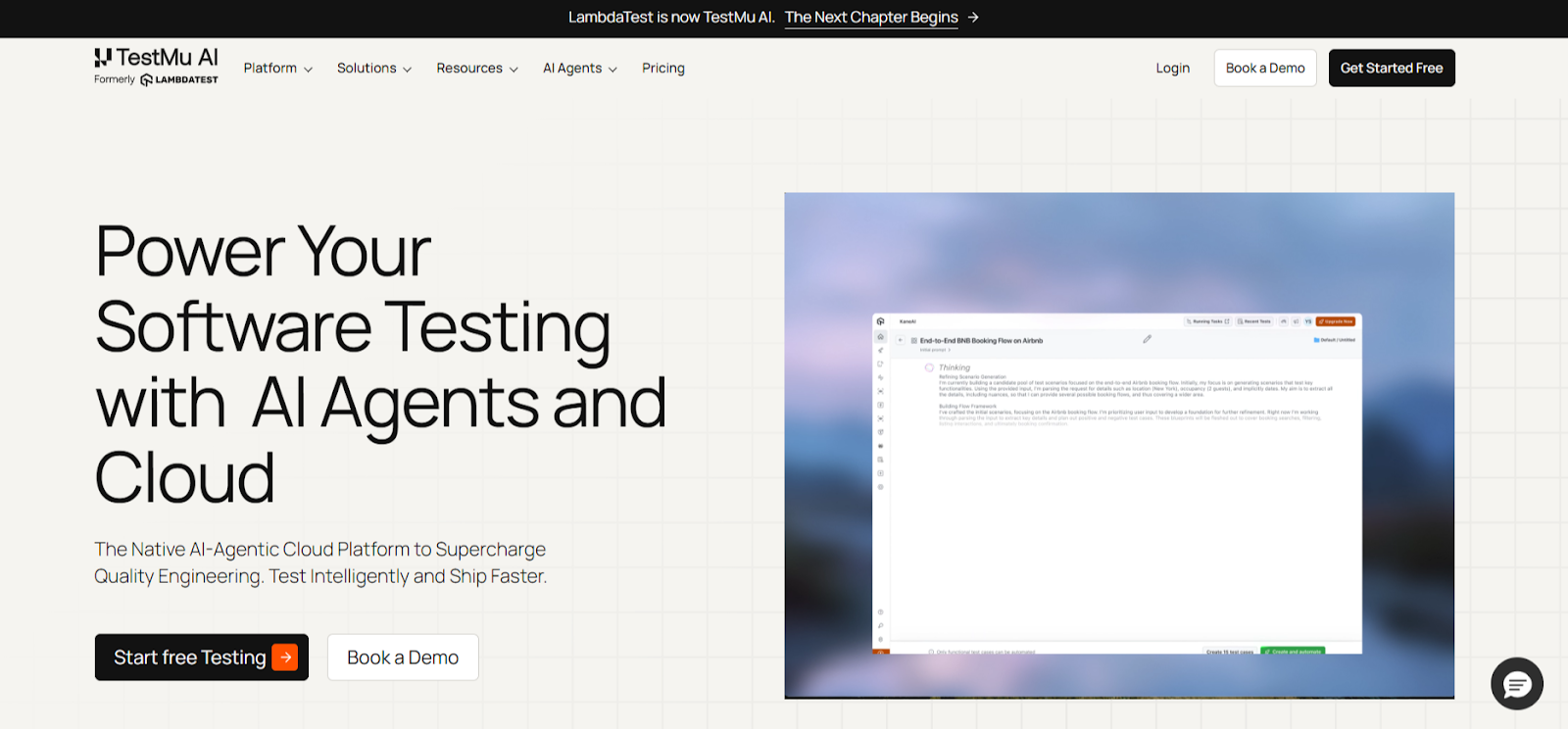Click the Upgrade Now button in KaneAI preview
The width and height of the screenshot is (1568, 729).
(1336, 321)
